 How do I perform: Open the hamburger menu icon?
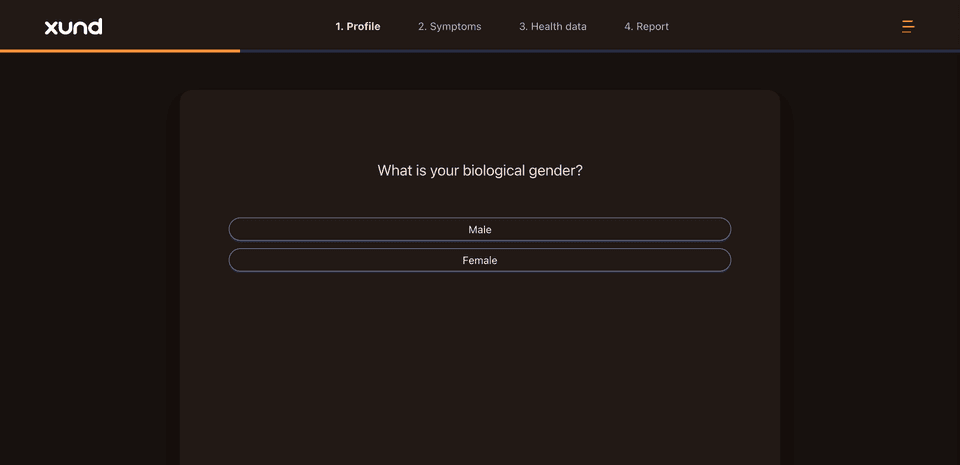tap(908, 26)
